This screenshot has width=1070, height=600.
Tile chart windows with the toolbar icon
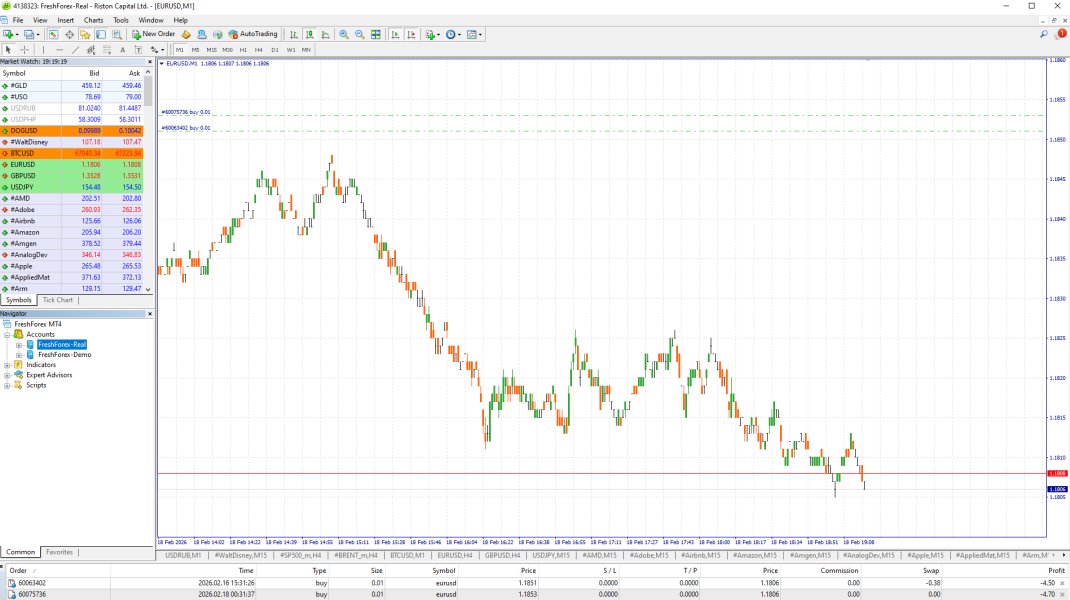point(376,34)
